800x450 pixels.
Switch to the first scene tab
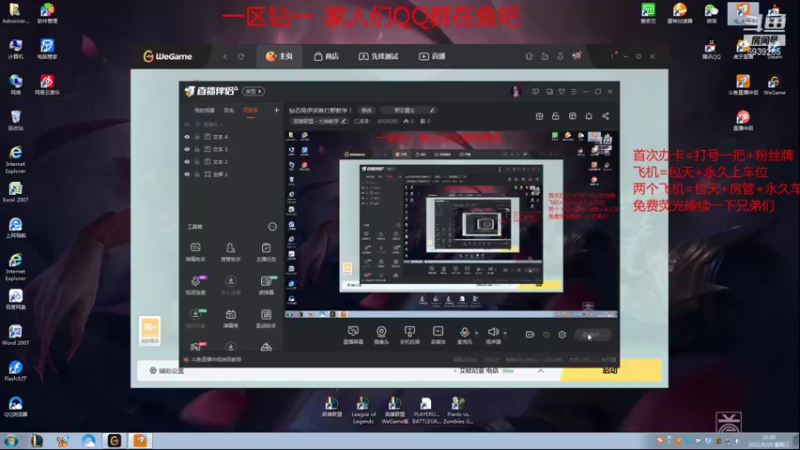205,110
